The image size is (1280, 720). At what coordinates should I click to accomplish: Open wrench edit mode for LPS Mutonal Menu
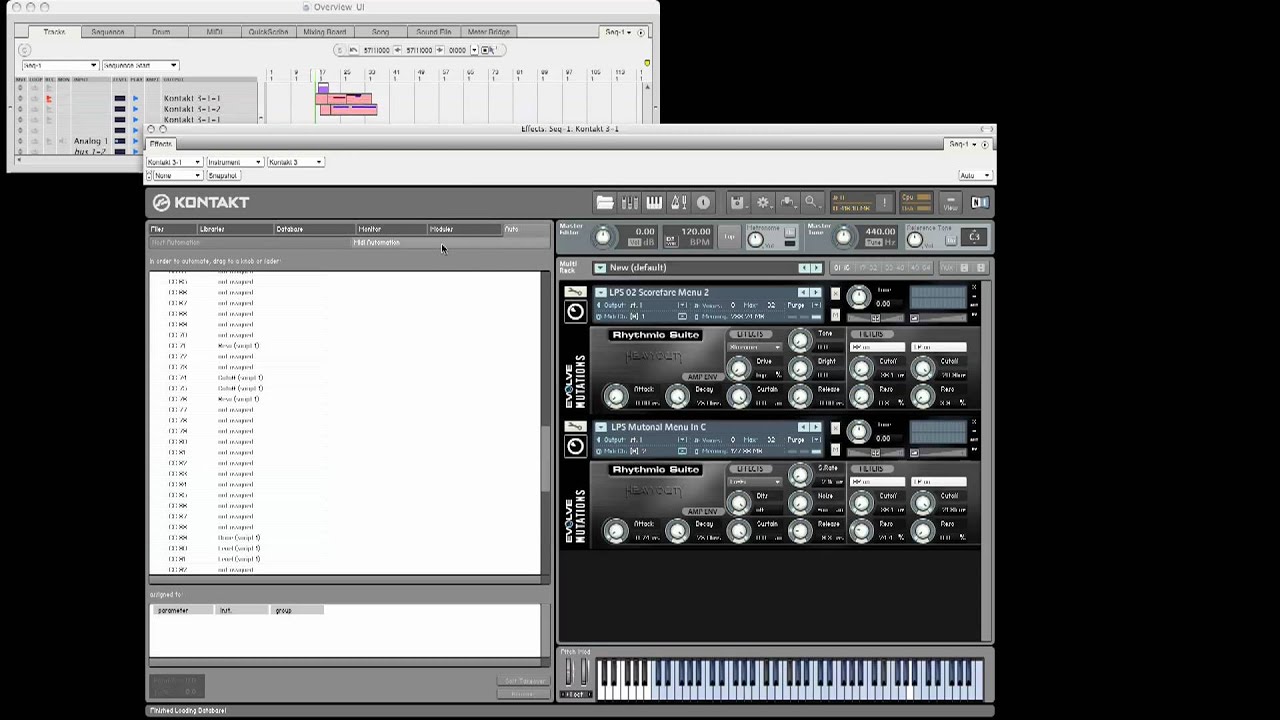(575, 427)
